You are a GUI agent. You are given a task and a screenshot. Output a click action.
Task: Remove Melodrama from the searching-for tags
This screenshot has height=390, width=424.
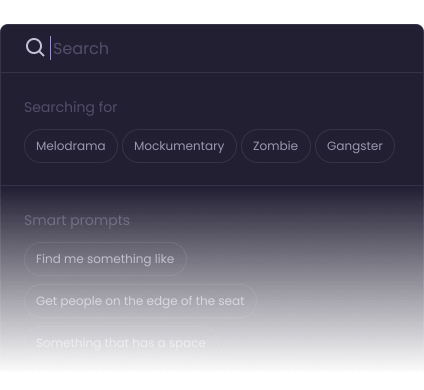click(71, 146)
